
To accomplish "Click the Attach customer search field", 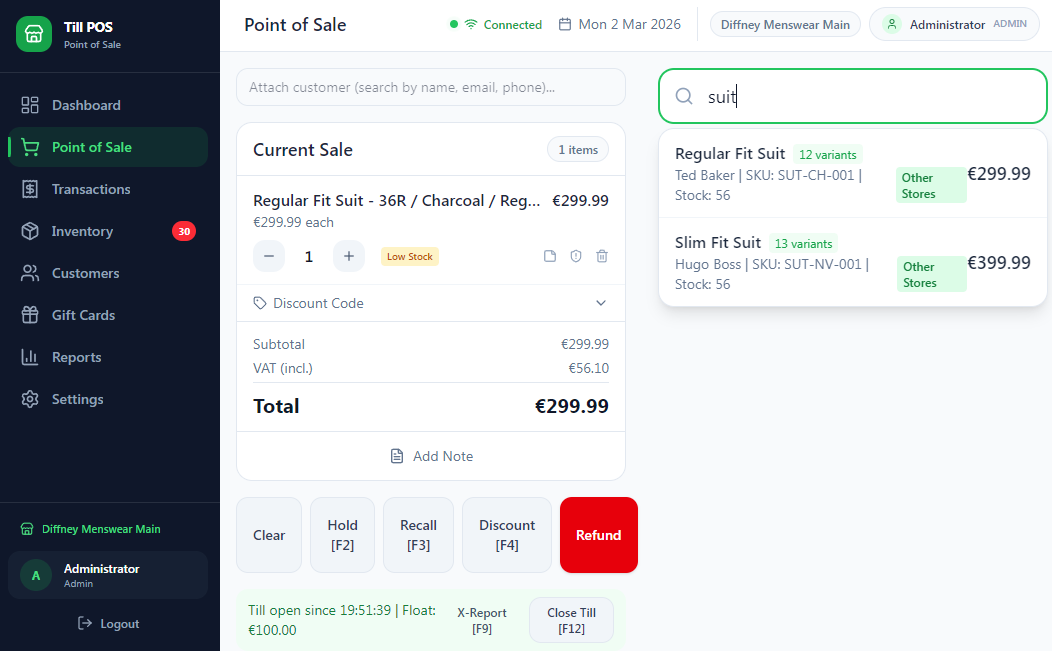I will [430, 87].
